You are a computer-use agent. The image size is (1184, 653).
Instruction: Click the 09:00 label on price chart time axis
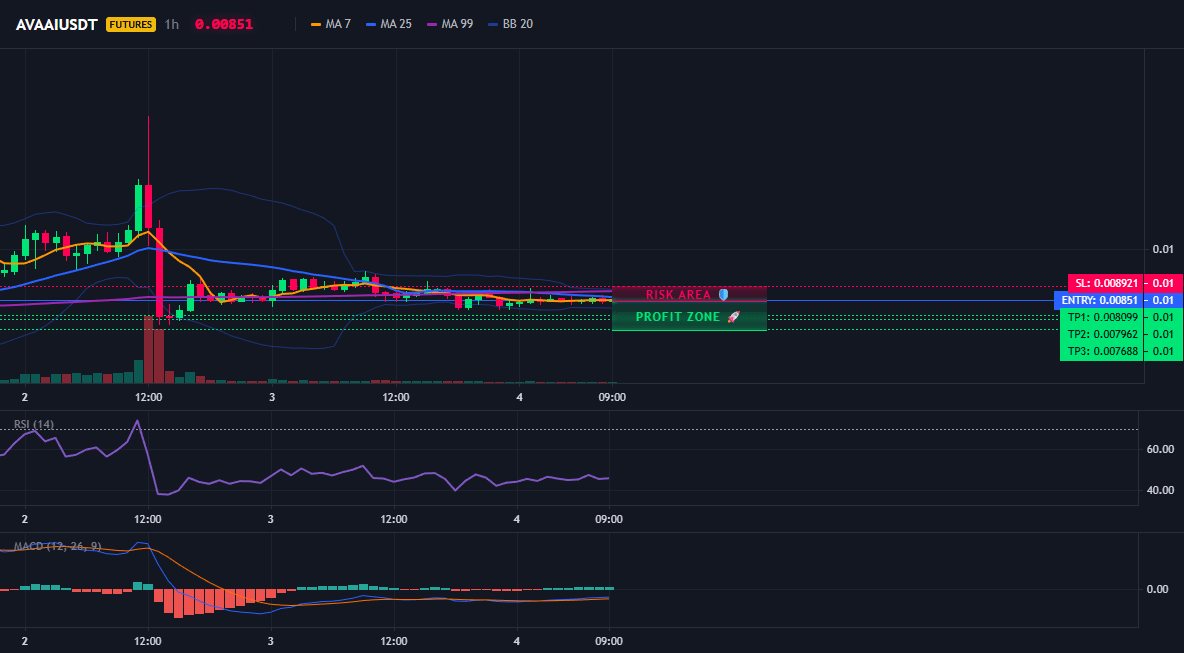coord(612,397)
